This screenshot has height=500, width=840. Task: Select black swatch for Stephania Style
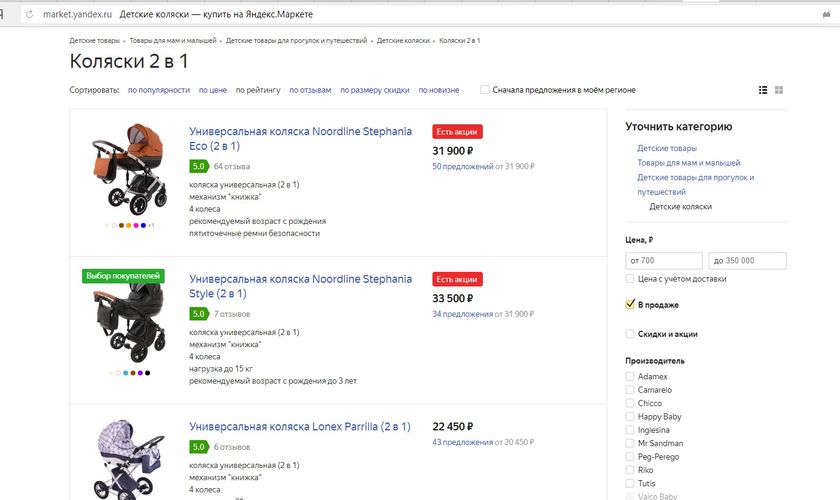(x=148, y=373)
